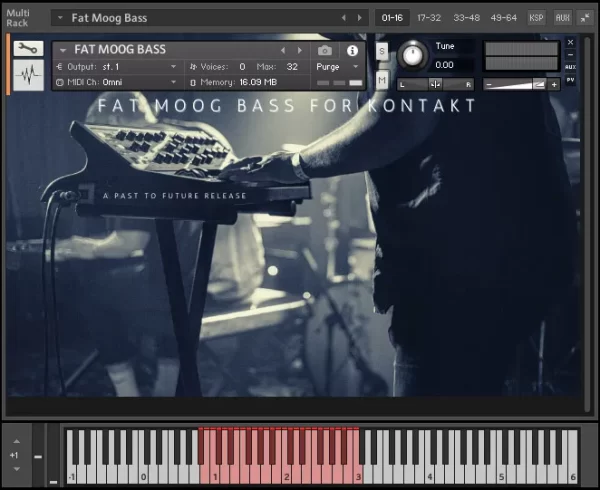Image resolution: width=600 pixels, height=490 pixels.
Task: Switch to the 33-48 rack page
Action: tap(465, 18)
